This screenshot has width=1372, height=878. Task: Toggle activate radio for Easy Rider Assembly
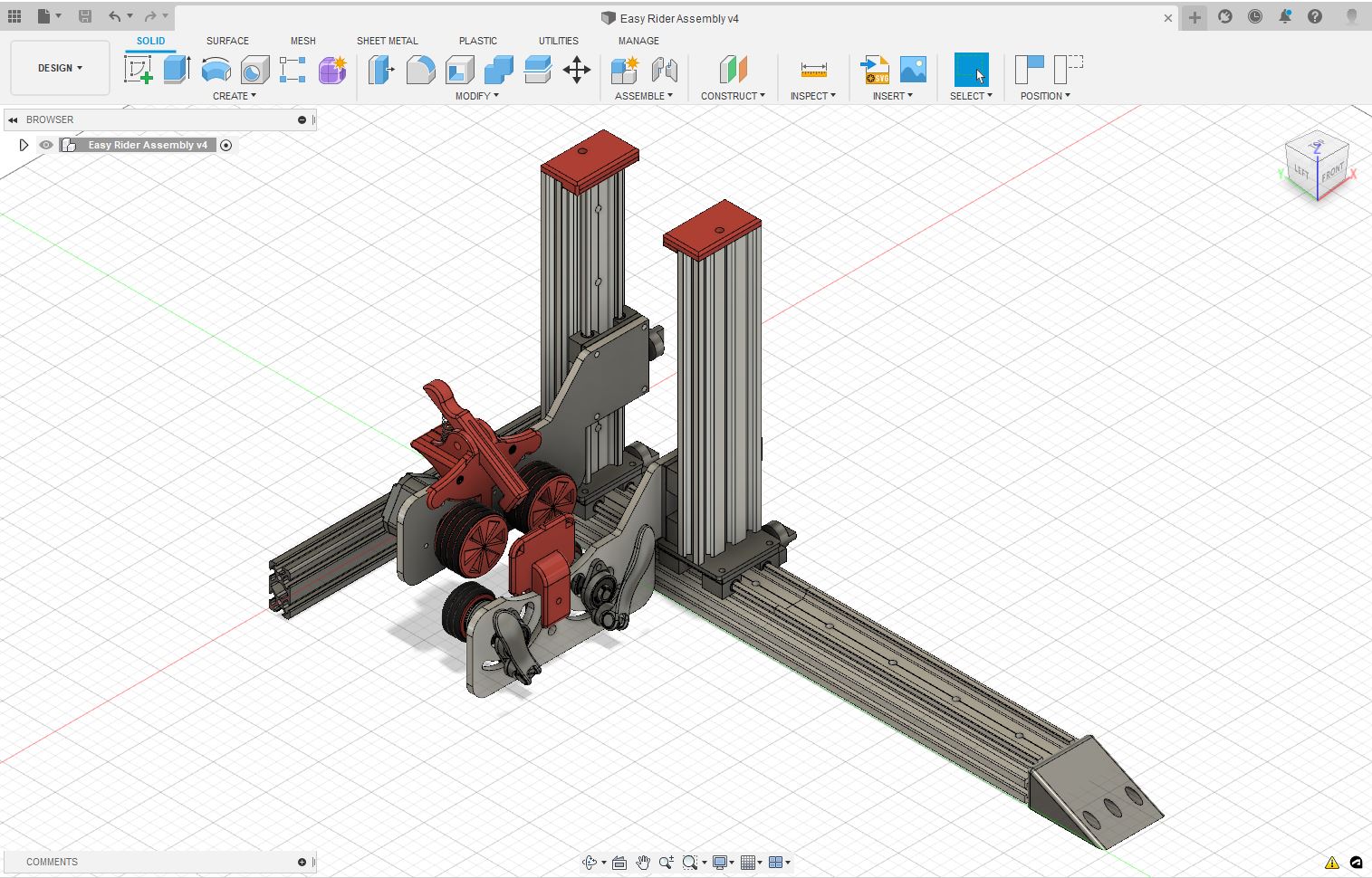[x=226, y=145]
